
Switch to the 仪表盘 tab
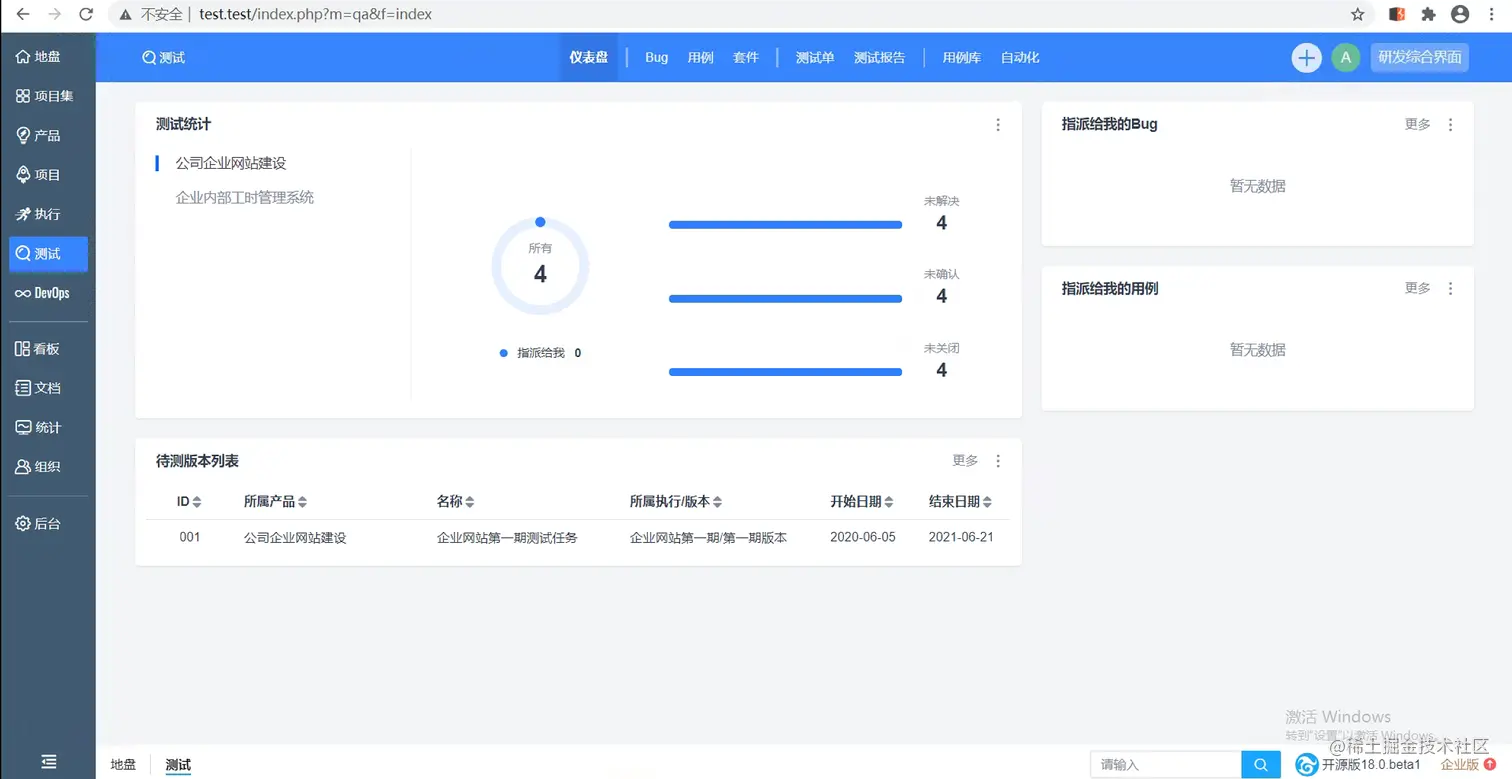pos(589,58)
